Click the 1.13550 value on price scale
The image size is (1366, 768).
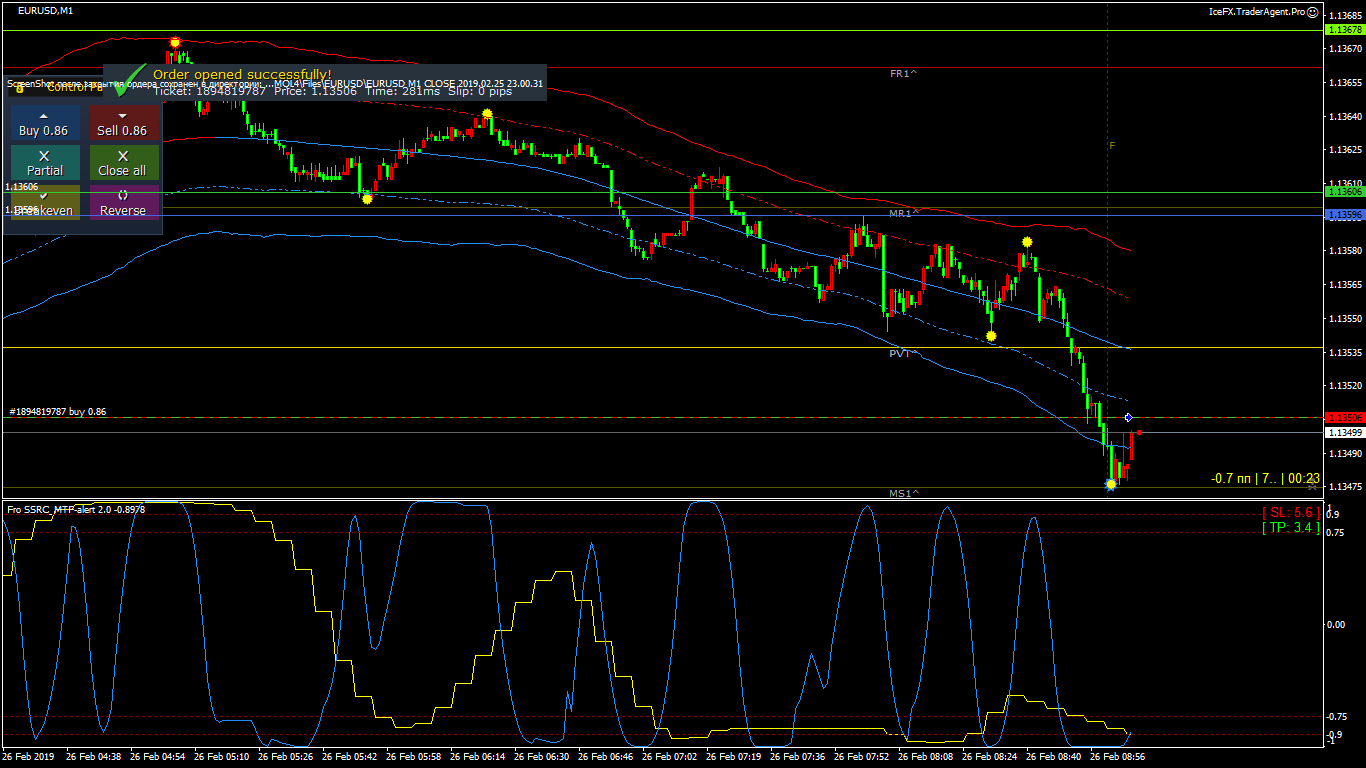[1346, 318]
